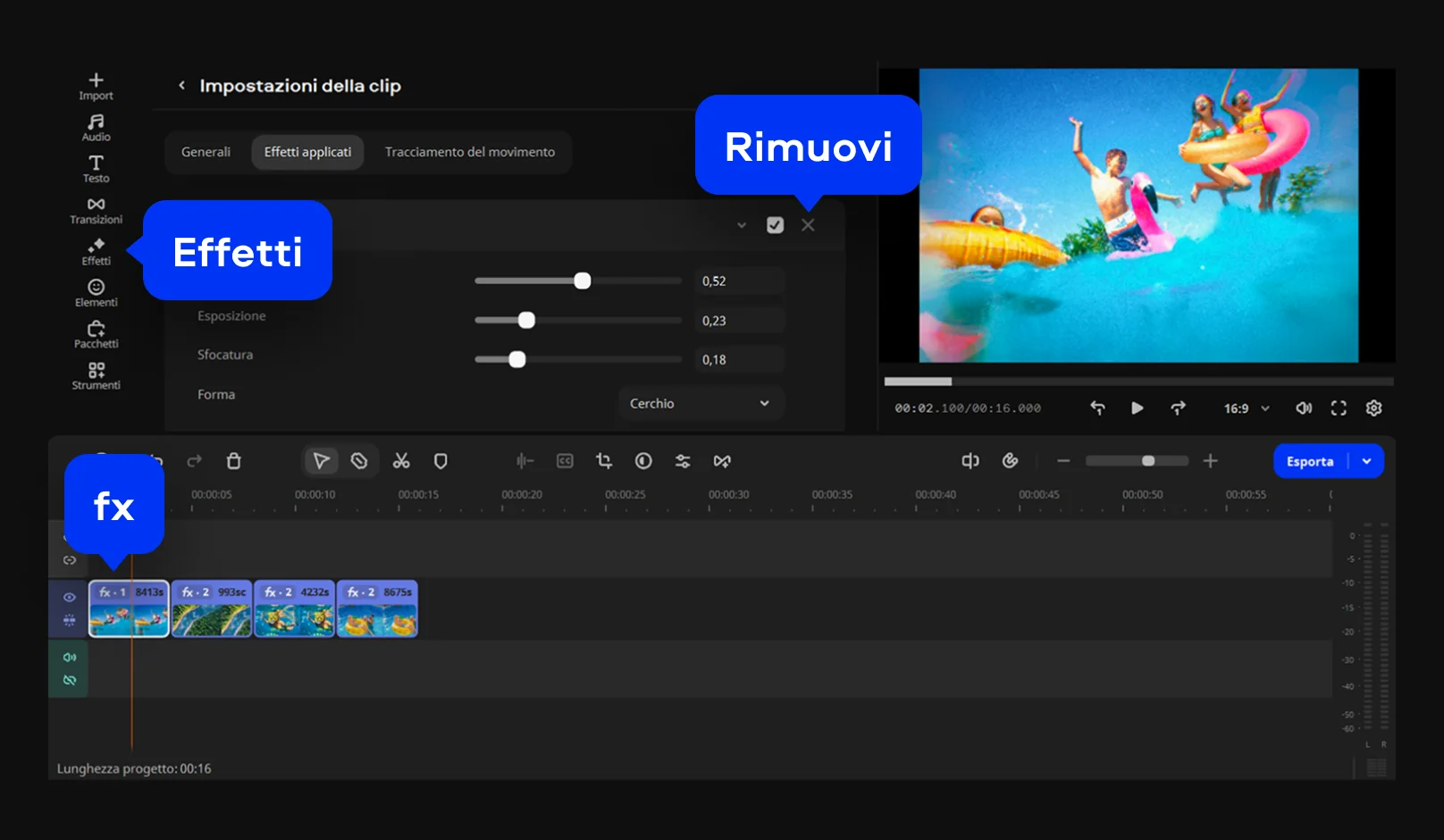This screenshot has height=840, width=1444.
Task: Toggle video track visibility eye icon
Action: click(x=69, y=597)
